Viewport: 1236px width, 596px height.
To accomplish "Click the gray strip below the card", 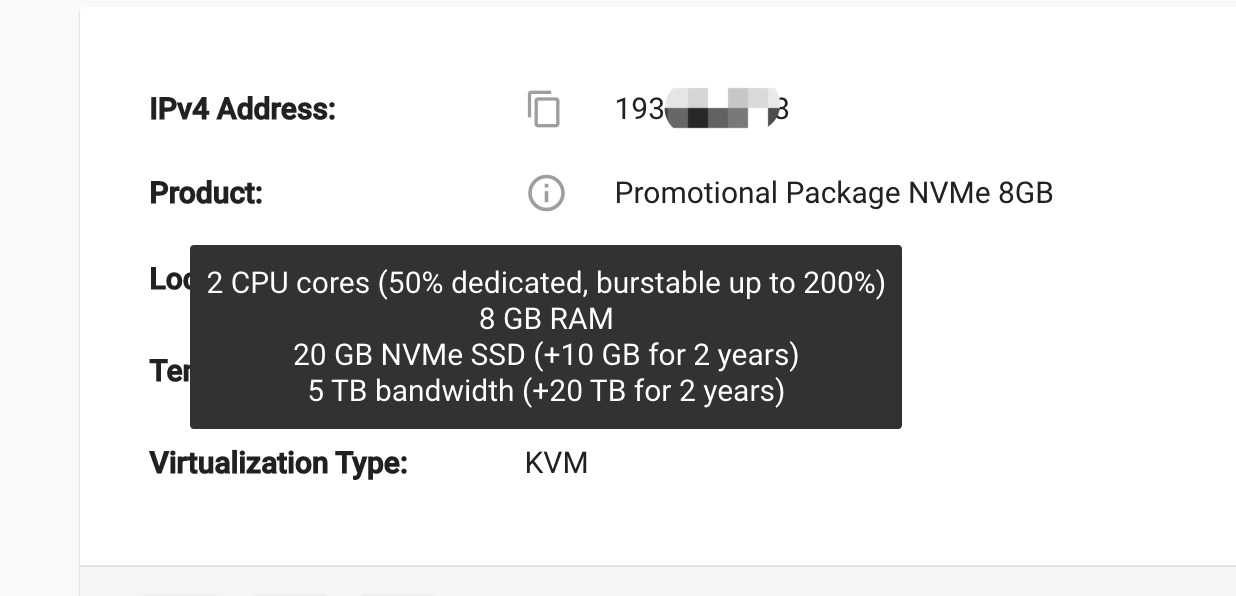I will 658,582.
